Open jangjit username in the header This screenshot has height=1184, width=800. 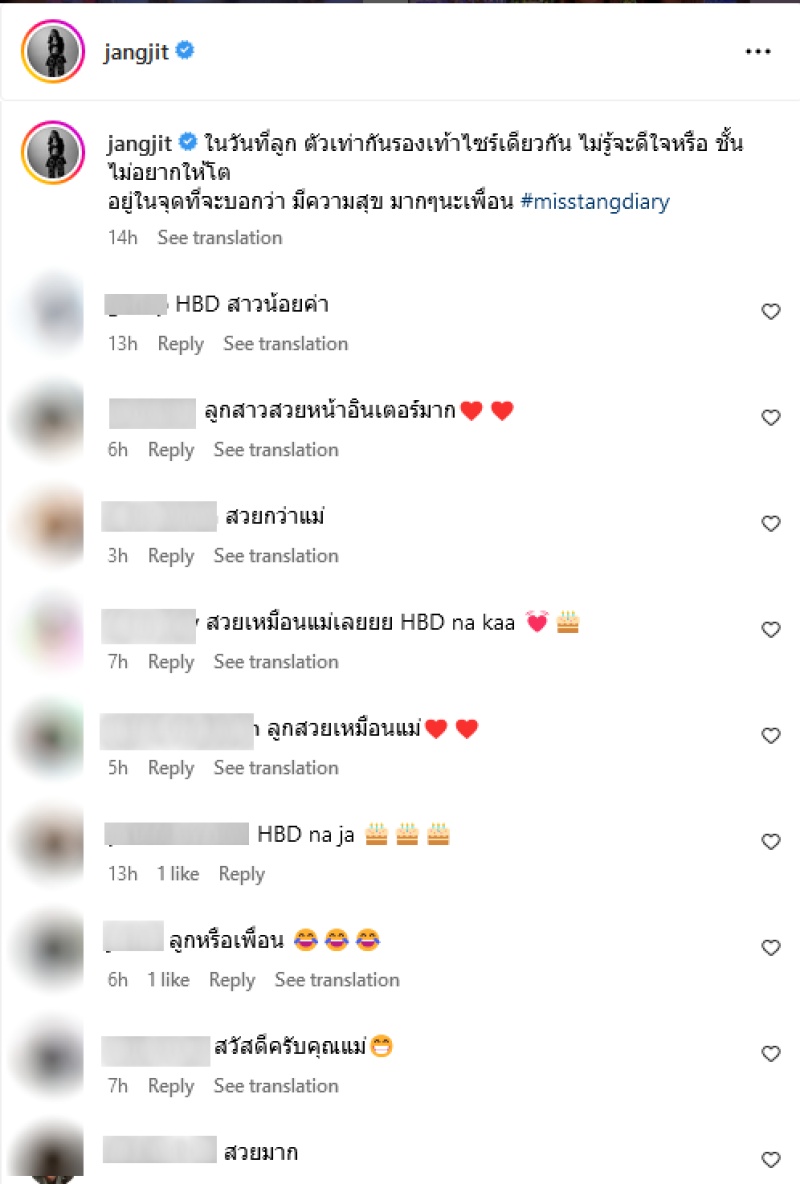tap(137, 51)
